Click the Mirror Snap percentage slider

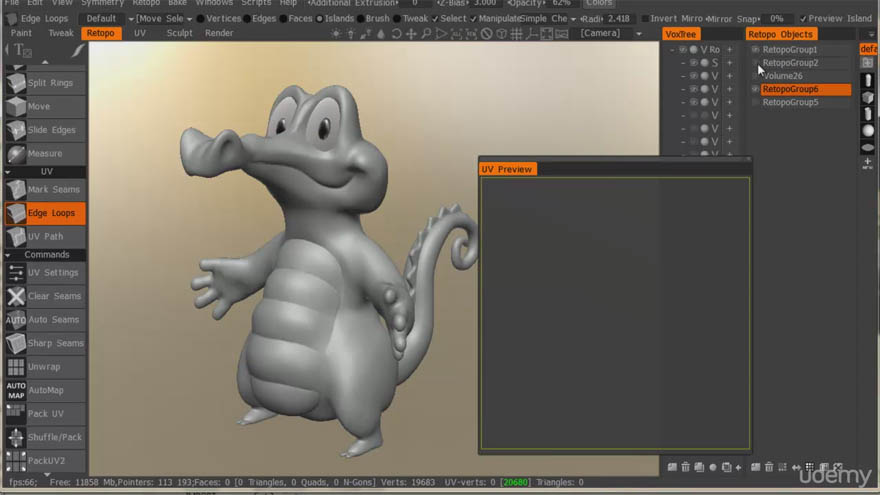pyautogui.click(x=777, y=19)
